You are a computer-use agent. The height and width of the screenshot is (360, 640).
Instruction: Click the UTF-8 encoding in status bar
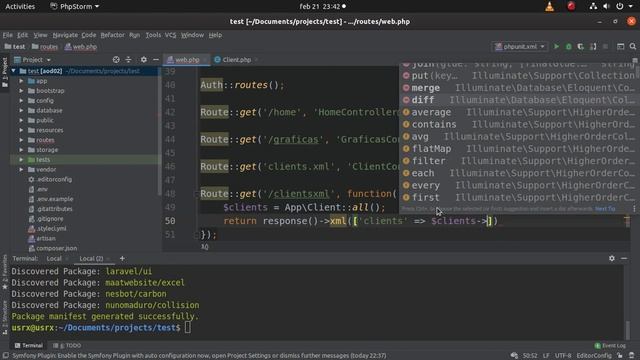click(563, 356)
